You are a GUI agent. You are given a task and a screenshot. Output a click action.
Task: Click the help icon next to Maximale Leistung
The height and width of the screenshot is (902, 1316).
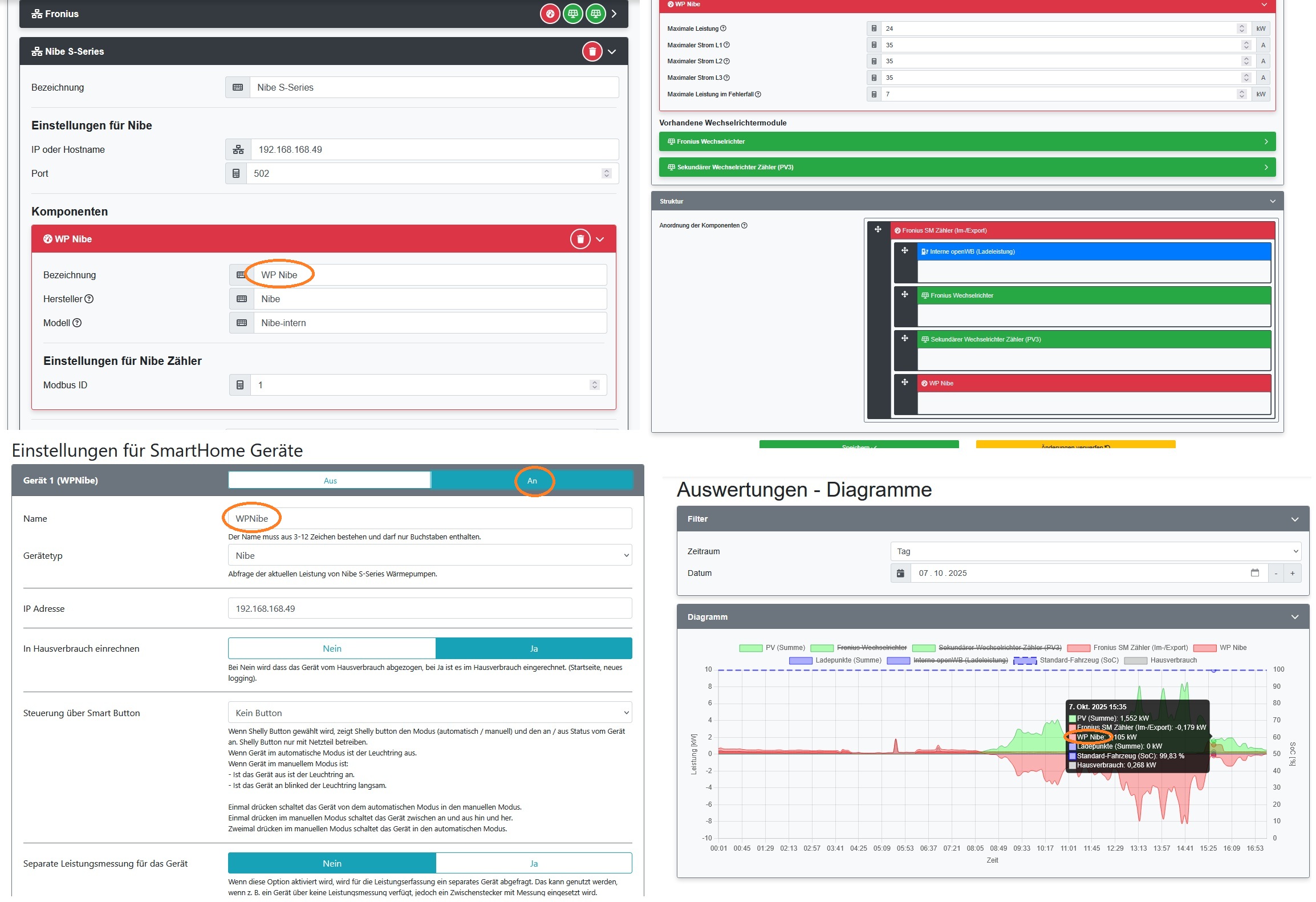pos(723,29)
